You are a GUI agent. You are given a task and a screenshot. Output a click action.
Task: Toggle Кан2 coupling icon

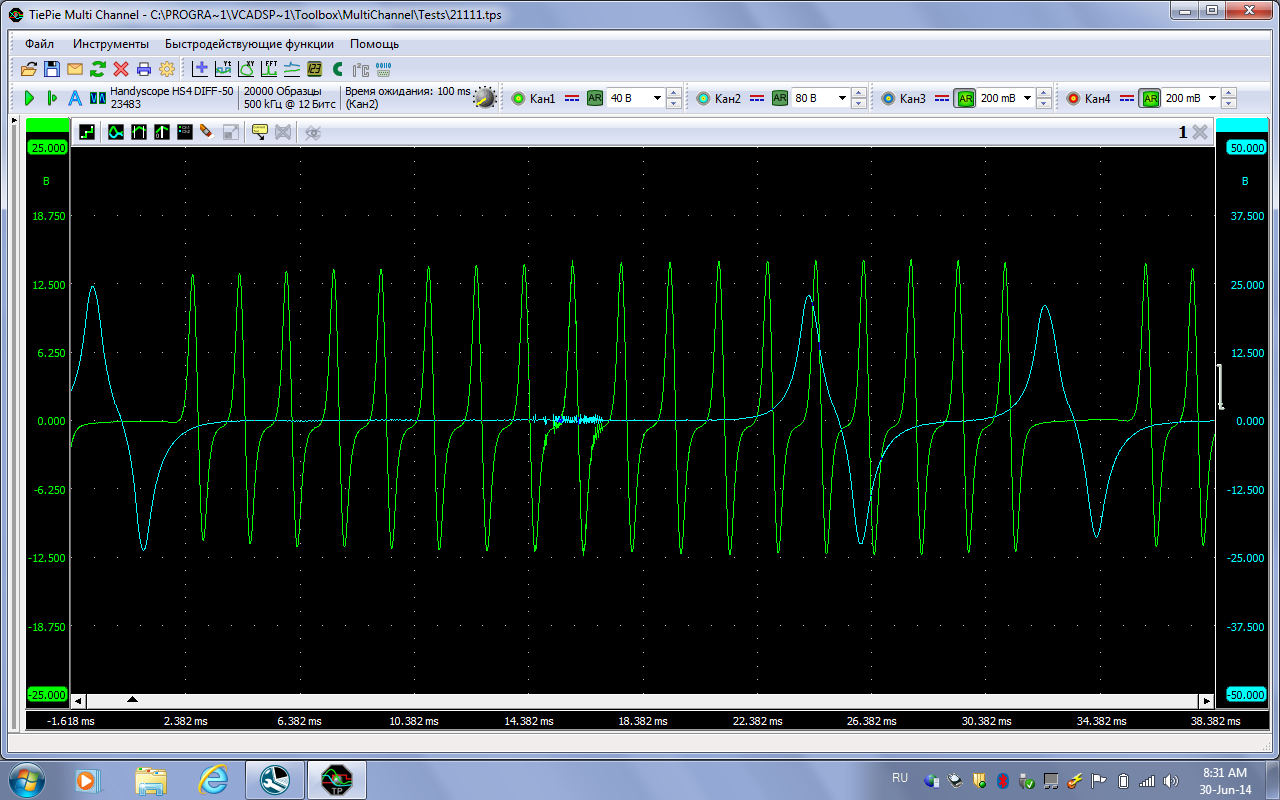point(757,98)
